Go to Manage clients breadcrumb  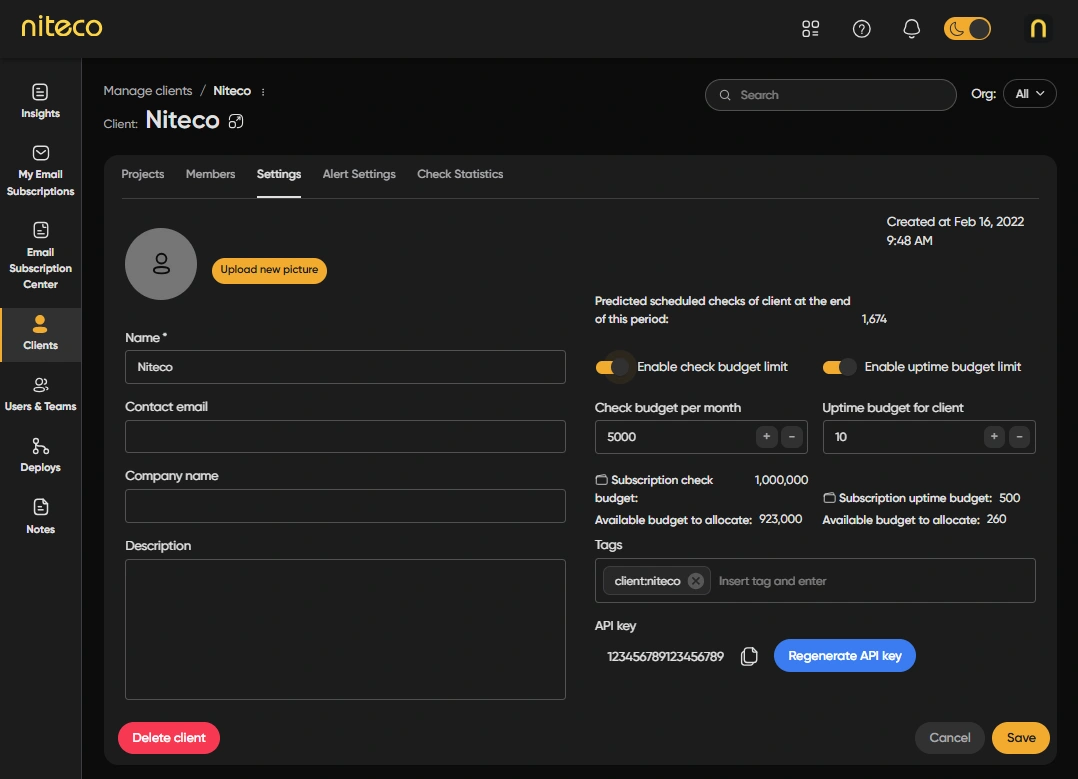[x=148, y=91]
